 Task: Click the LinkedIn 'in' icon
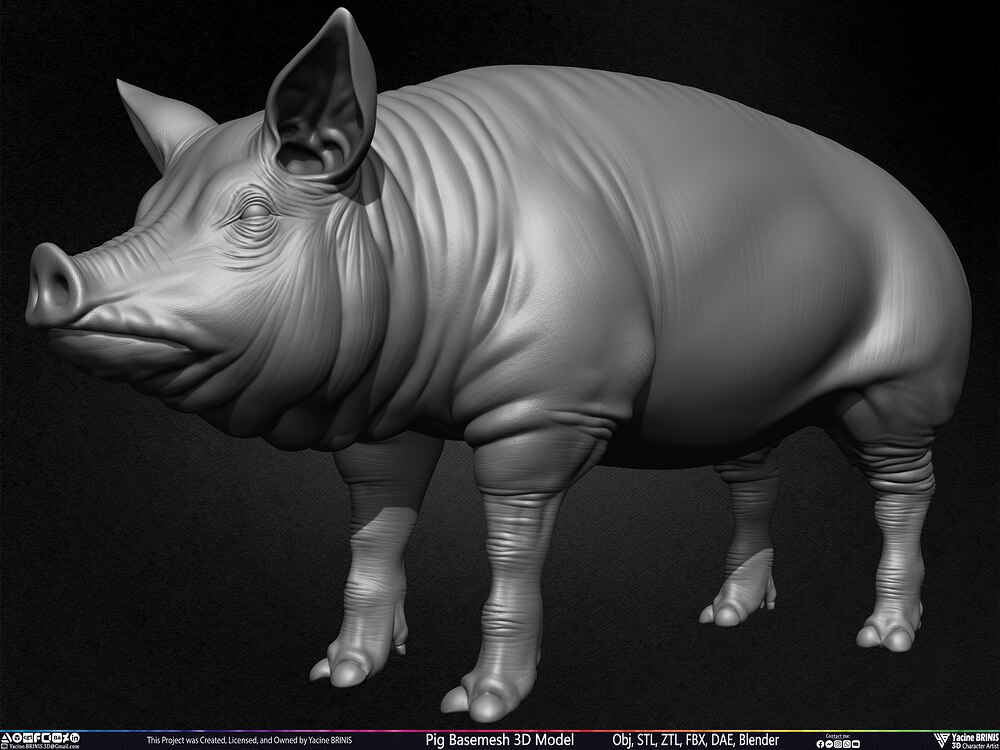[75, 738]
